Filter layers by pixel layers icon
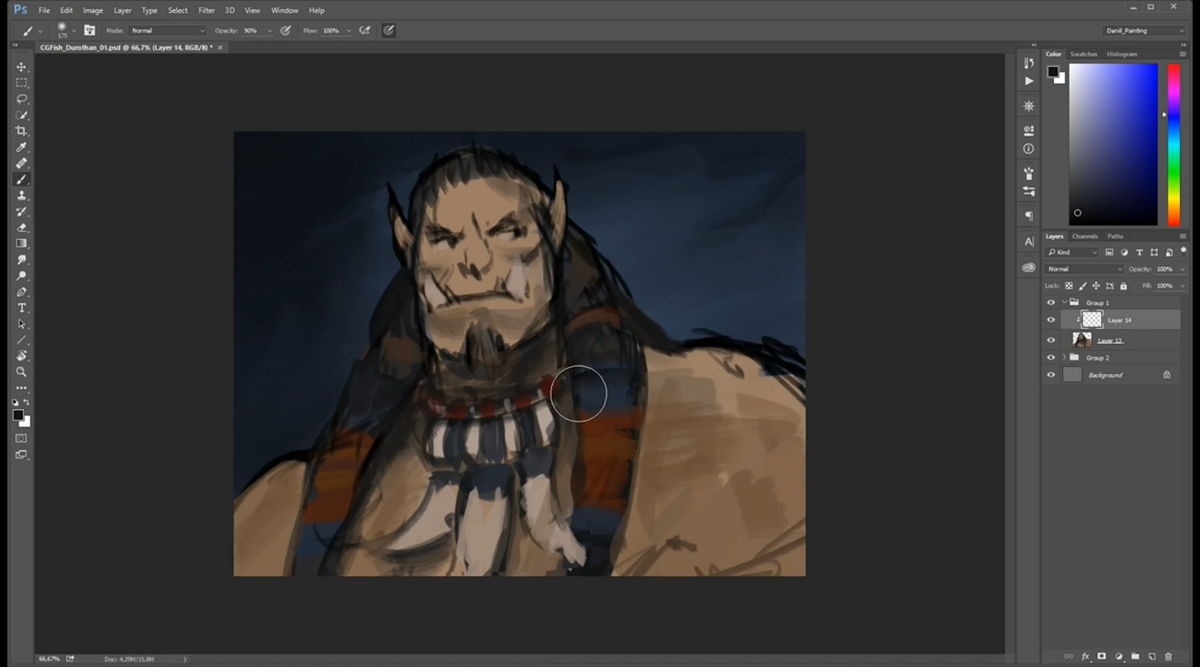The width and height of the screenshot is (1200, 667). (x=1109, y=252)
